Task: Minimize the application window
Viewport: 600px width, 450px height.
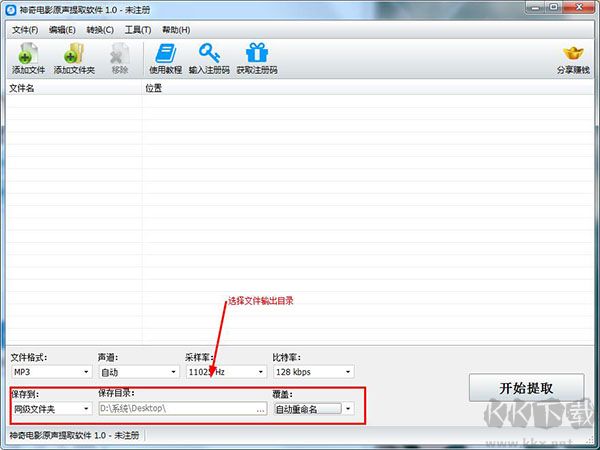Action: point(536,7)
